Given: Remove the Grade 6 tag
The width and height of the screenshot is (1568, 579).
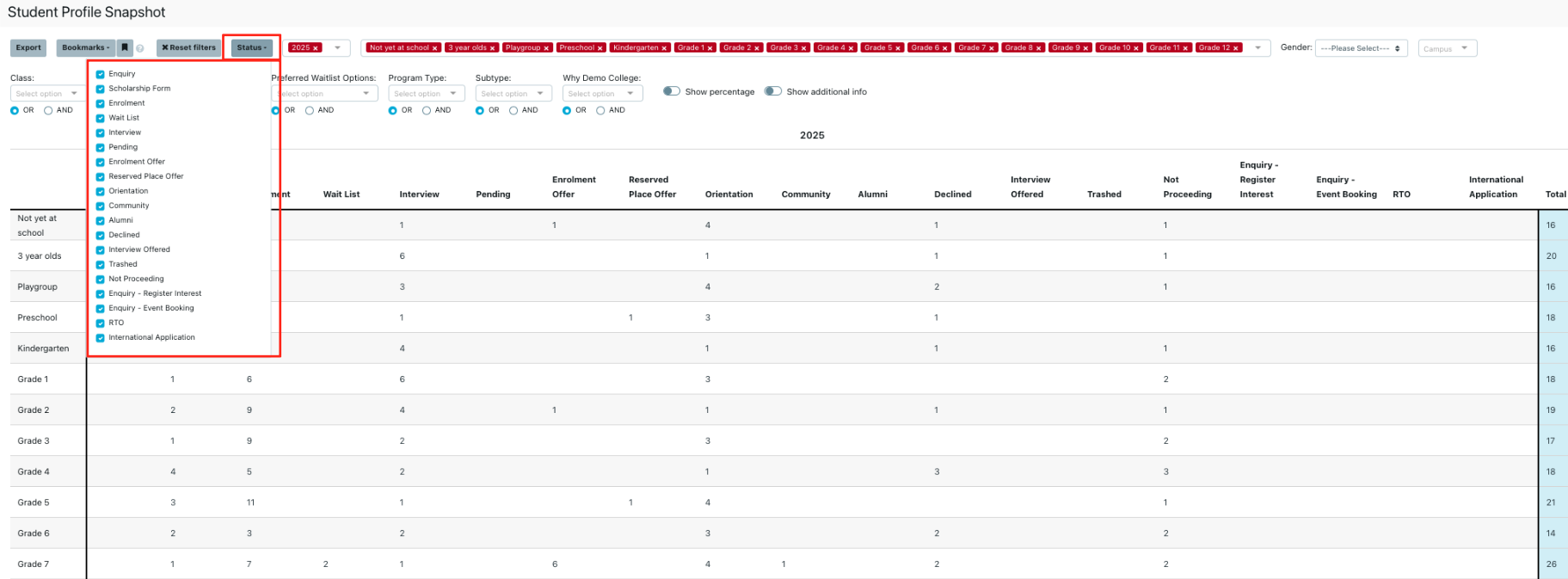Looking at the screenshot, I should coord(945,48).
